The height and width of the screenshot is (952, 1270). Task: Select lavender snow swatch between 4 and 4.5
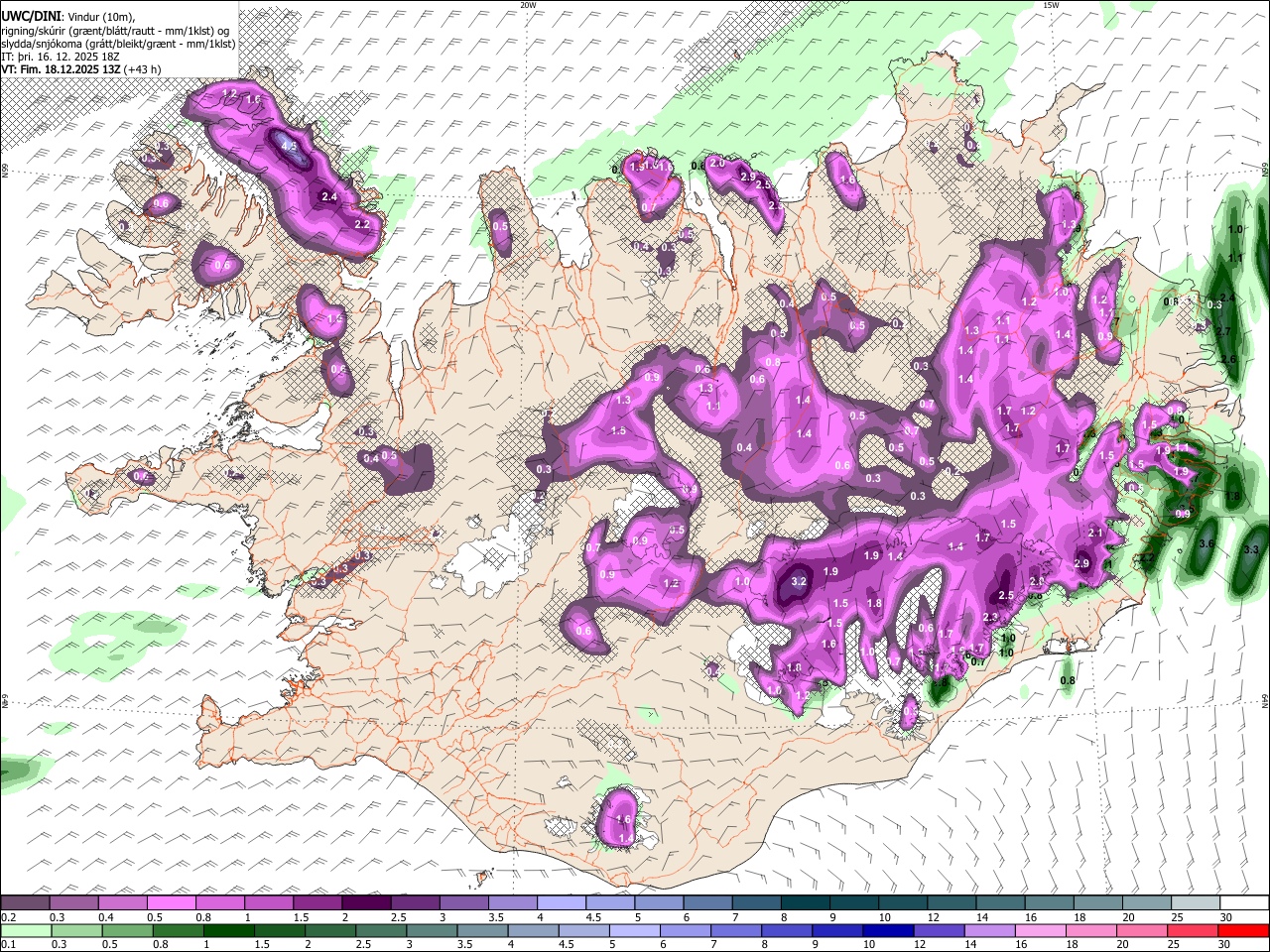(562, 902)
